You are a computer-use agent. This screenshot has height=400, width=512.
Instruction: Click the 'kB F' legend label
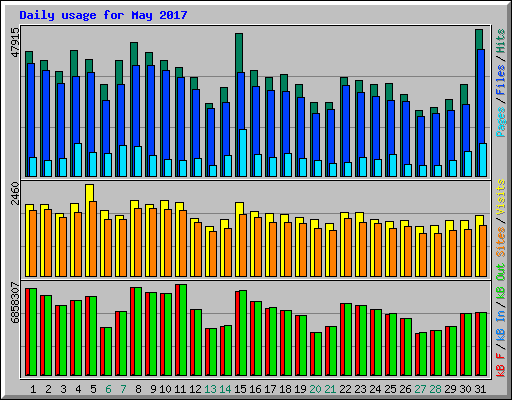501,365
